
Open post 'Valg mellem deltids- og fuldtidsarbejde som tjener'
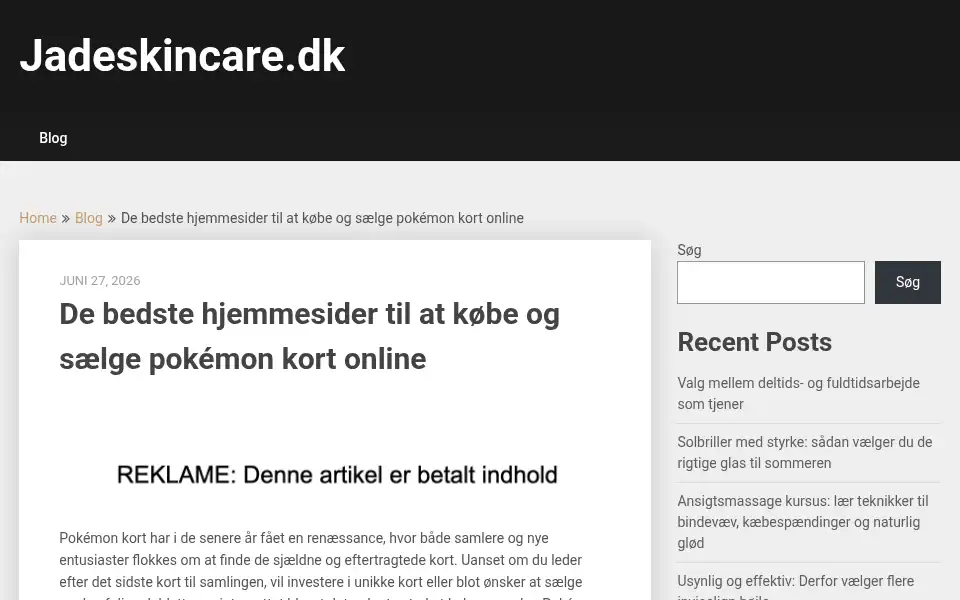(798, 393)
